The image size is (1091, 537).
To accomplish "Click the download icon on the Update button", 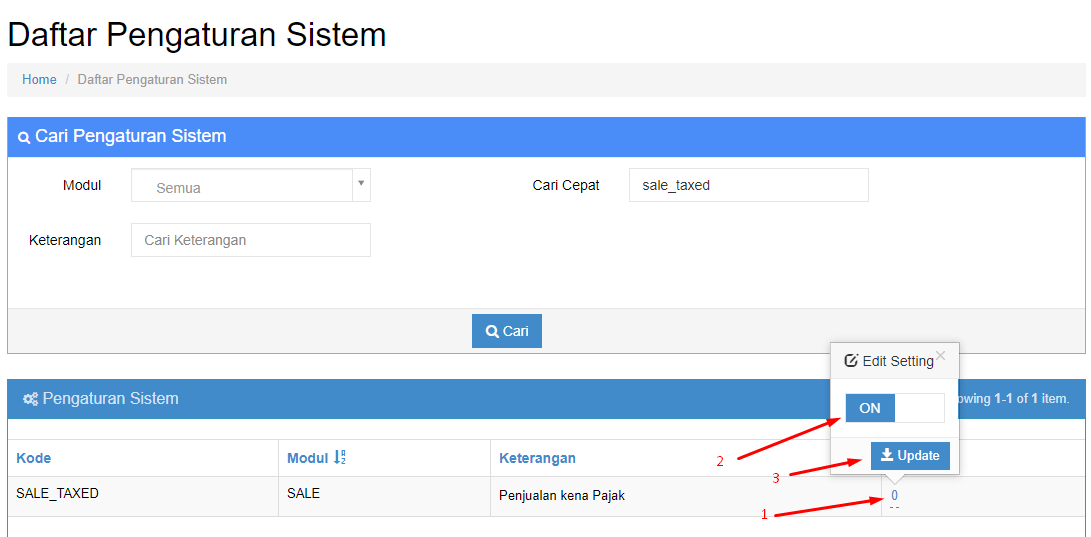I will pyautogui.click(x=887, y=456).
